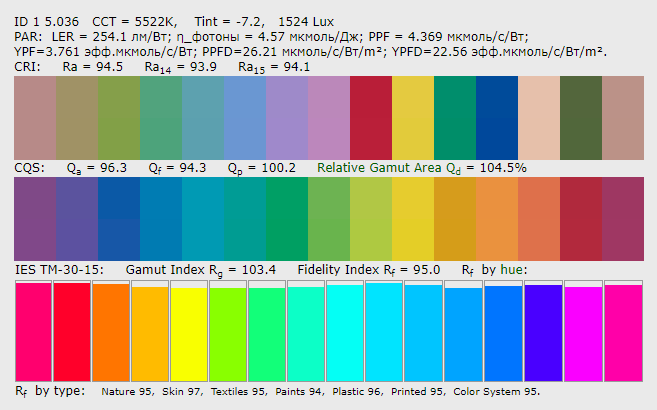The height and width of the screenshot is (410, 657).
Task: Click the violet bar in TM-30 hue chart
Action: (543, 331)
